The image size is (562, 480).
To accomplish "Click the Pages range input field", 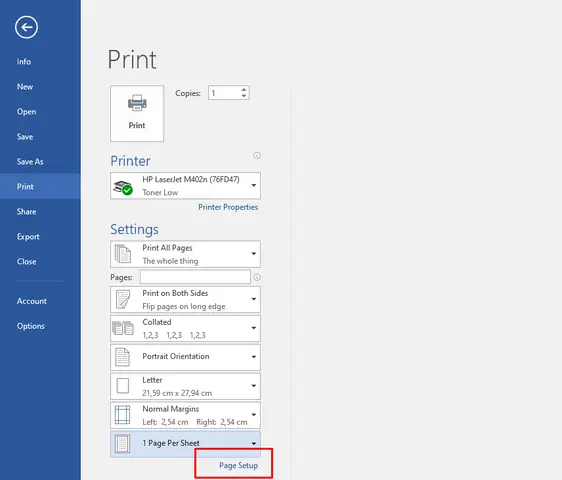I will pos(195,277).
